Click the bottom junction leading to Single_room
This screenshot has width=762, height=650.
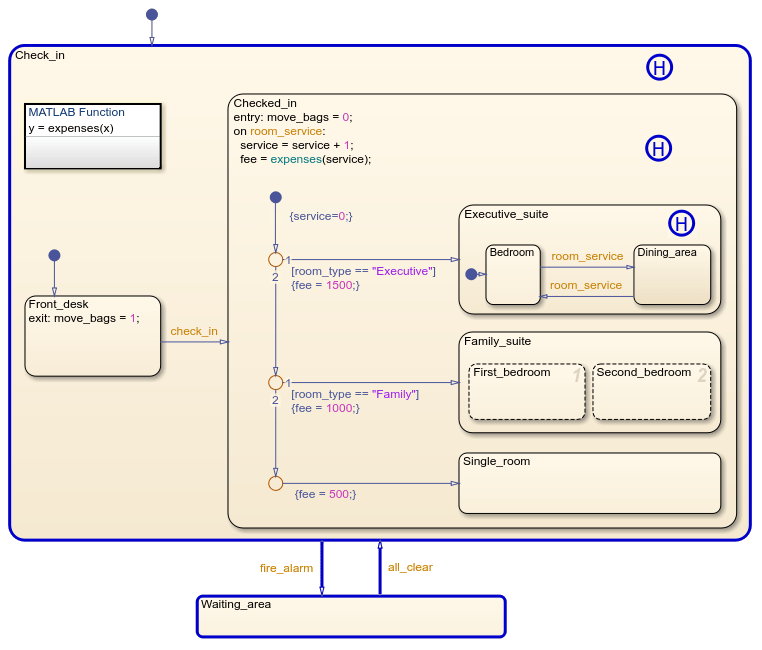275,483
